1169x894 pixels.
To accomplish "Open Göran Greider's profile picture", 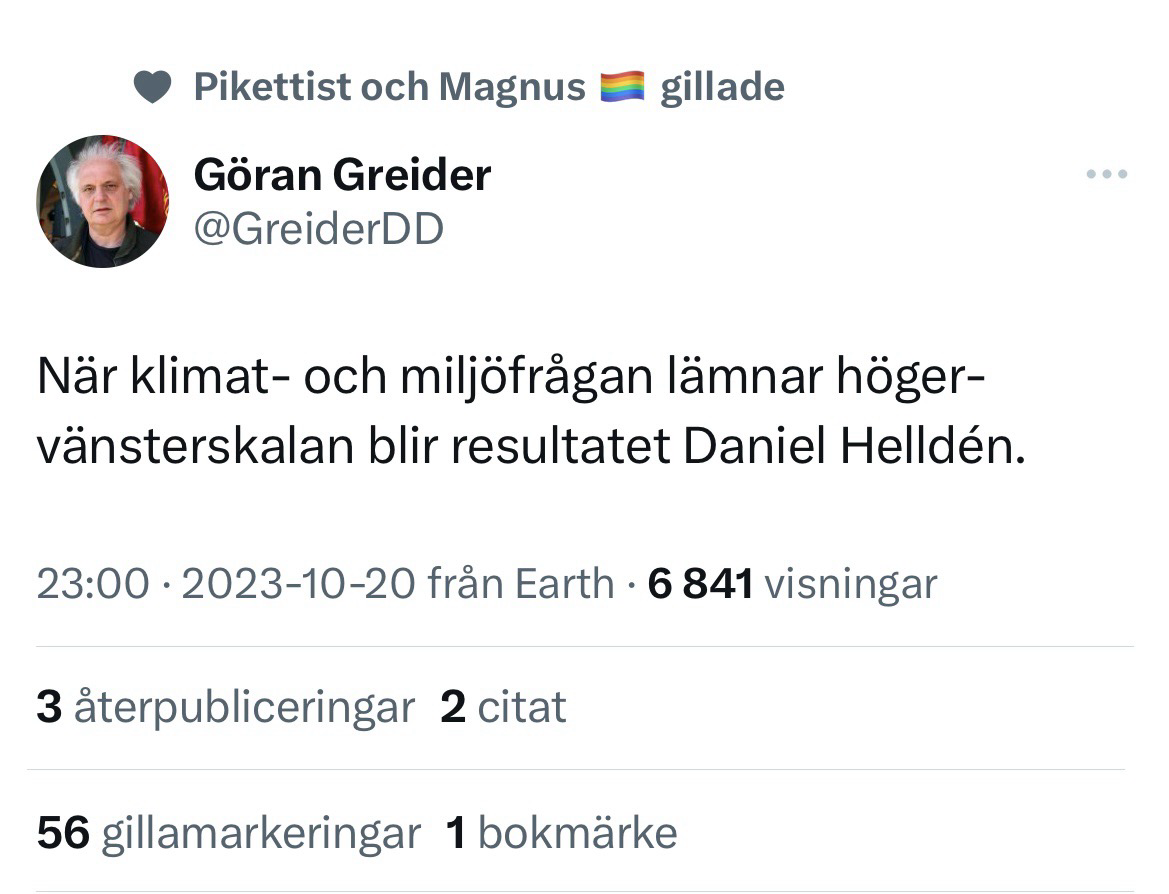I will (103, 201).
